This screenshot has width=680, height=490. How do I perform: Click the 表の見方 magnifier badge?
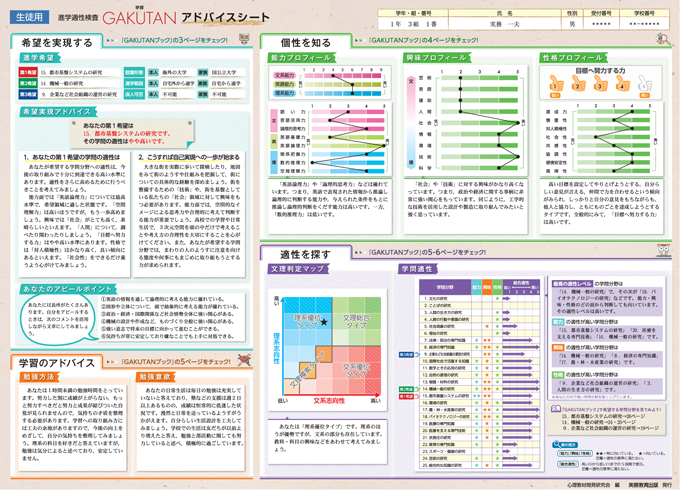(x=565, y=444)
